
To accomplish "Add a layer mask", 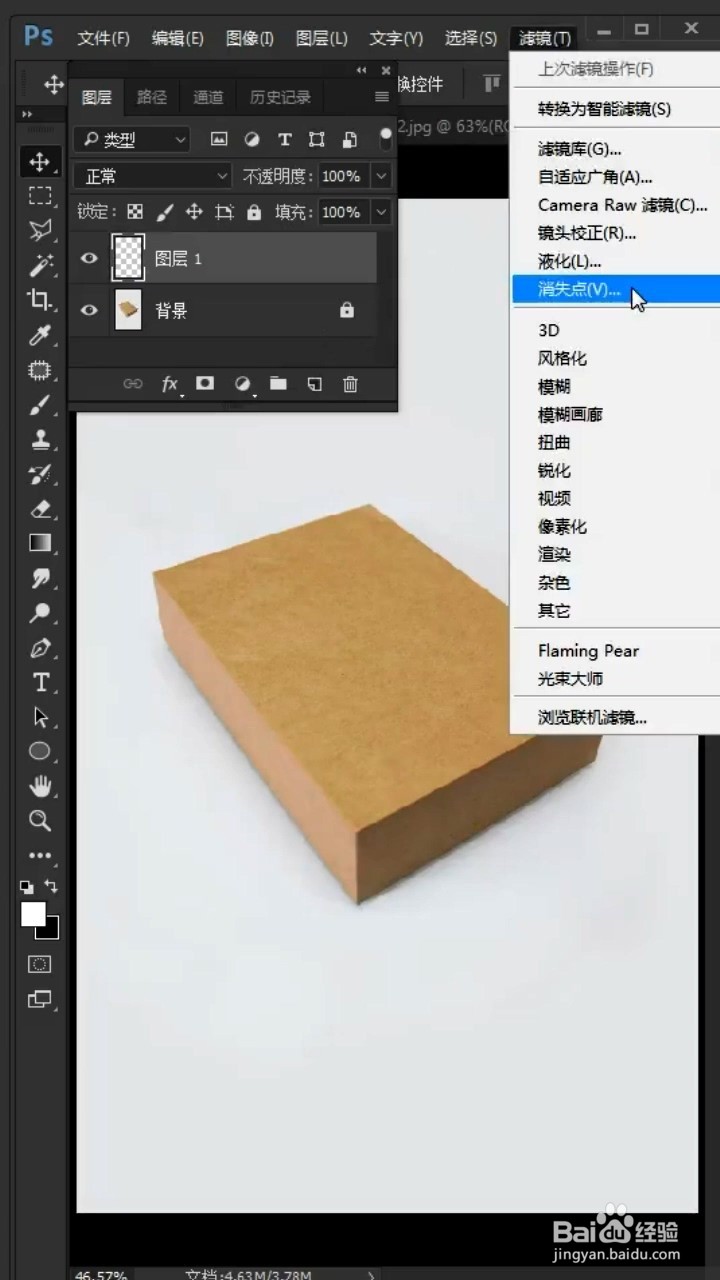I will (205, 383).
